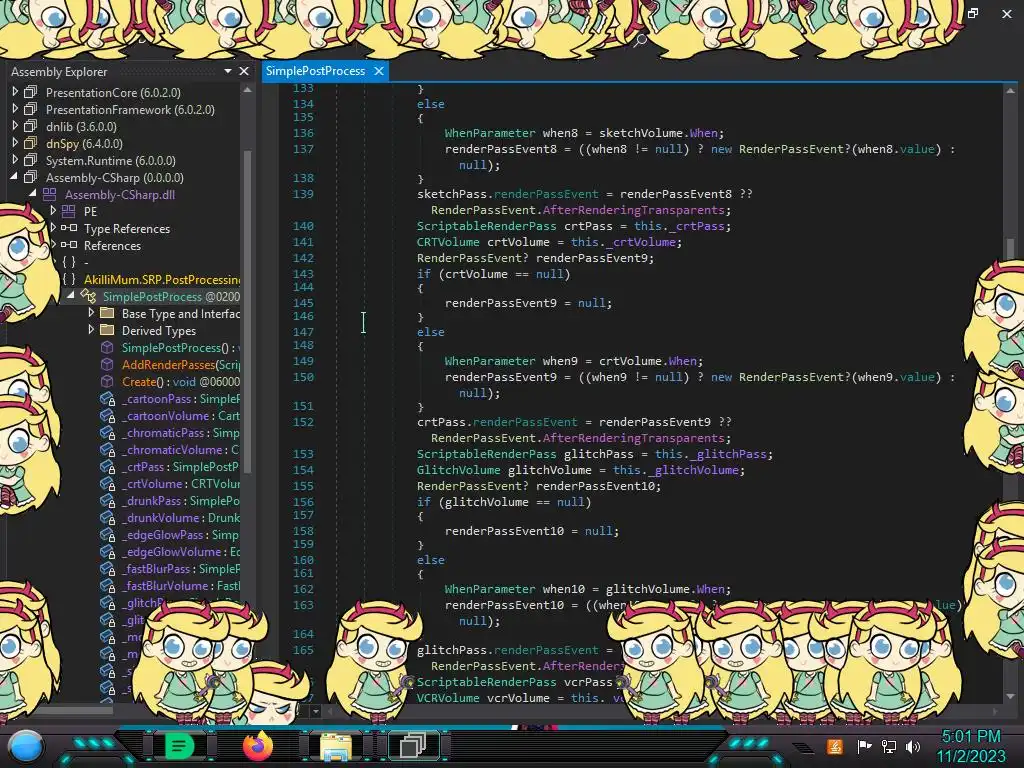Expand the dnlib (3.6.0.0) node
The width and height of the screenshot is (1024, 768).
[x=15, y=126]
